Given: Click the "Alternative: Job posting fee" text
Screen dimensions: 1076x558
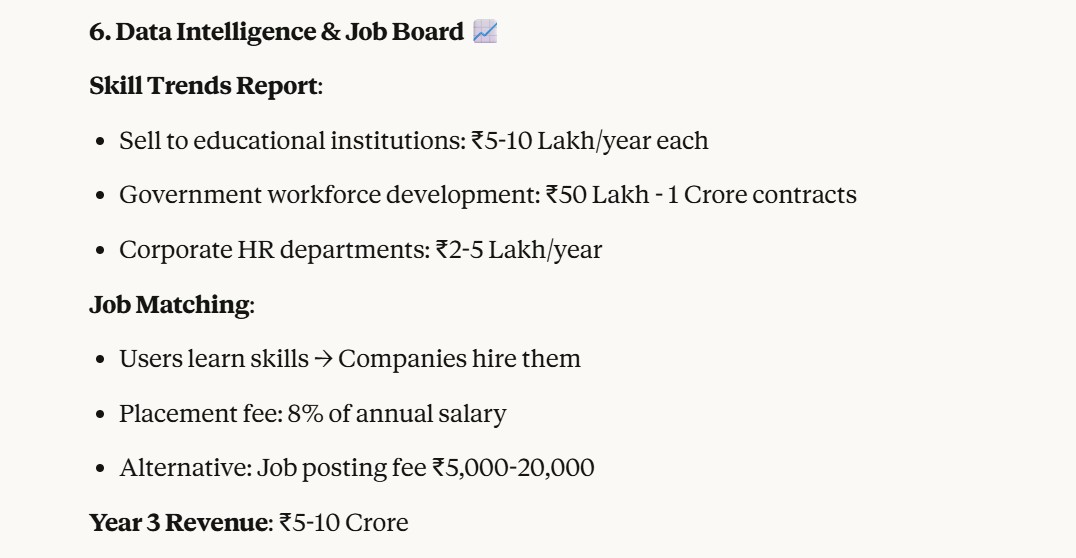Looking at the screenshot, I should (x=273, y=467).
